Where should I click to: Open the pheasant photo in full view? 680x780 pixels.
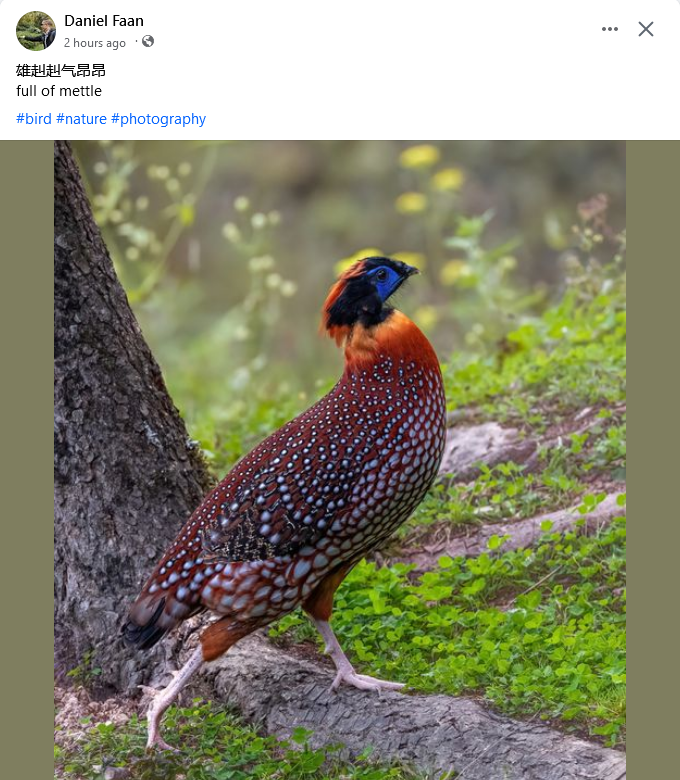(340, 460)
